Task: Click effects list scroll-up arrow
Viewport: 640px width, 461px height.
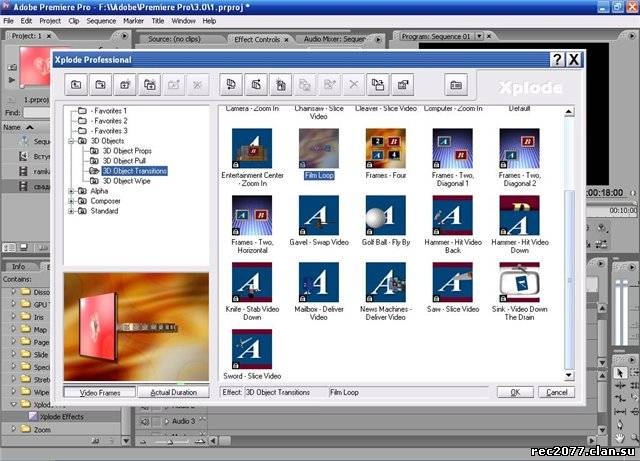Action: [569, 111]
